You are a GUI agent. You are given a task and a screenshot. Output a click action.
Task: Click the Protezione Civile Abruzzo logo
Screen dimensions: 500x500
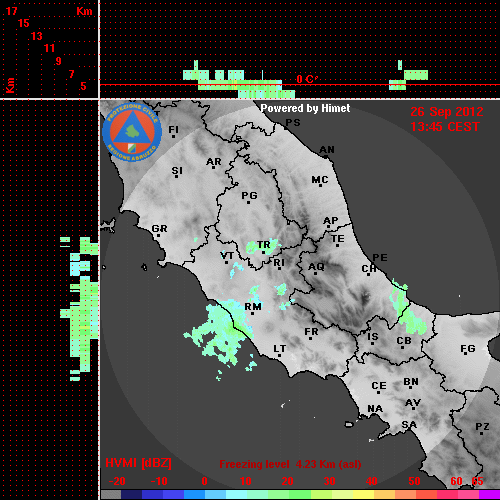coord(132,133)
